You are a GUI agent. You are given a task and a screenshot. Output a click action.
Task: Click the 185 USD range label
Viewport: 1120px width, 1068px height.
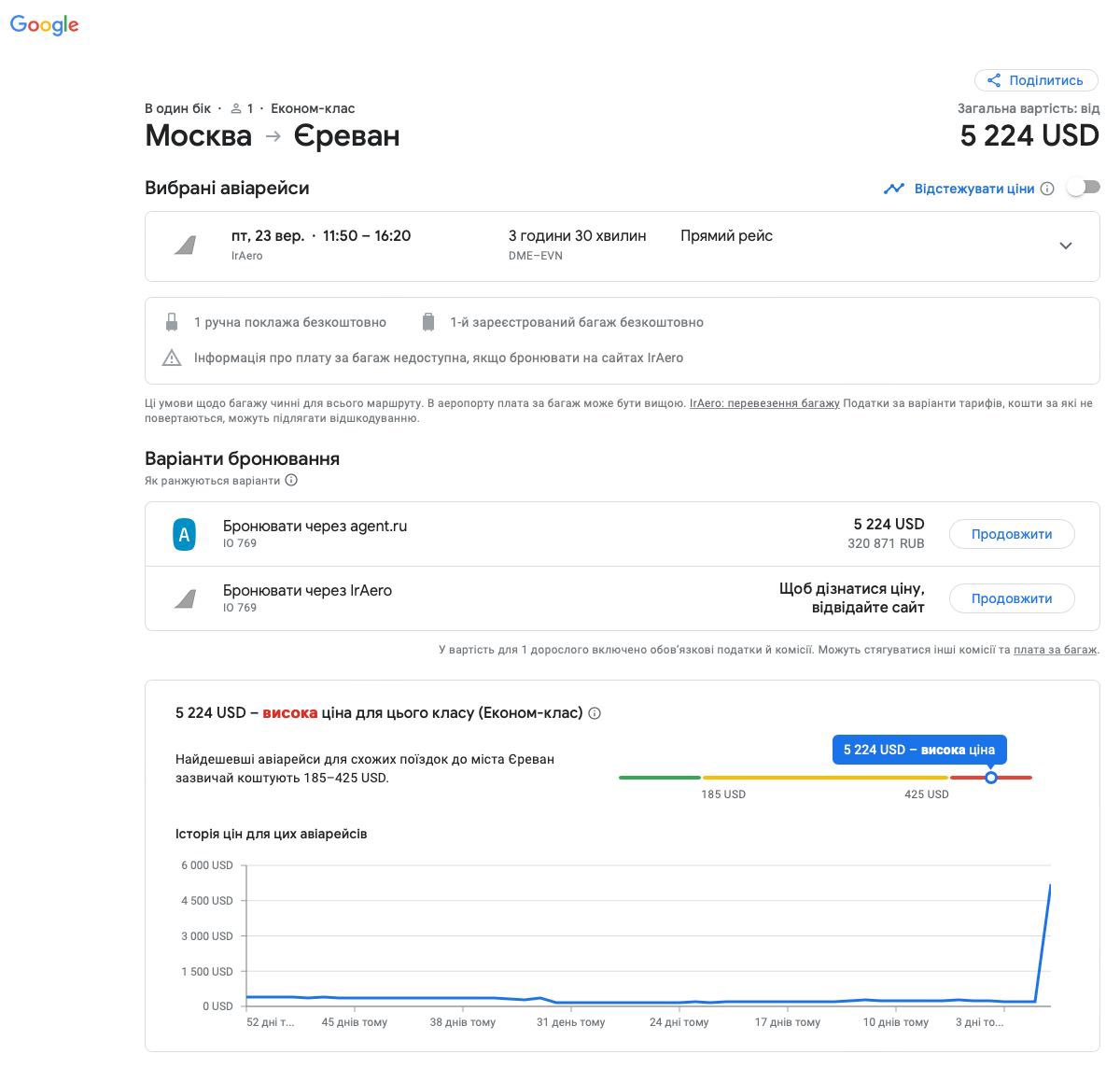pos(723,794)
